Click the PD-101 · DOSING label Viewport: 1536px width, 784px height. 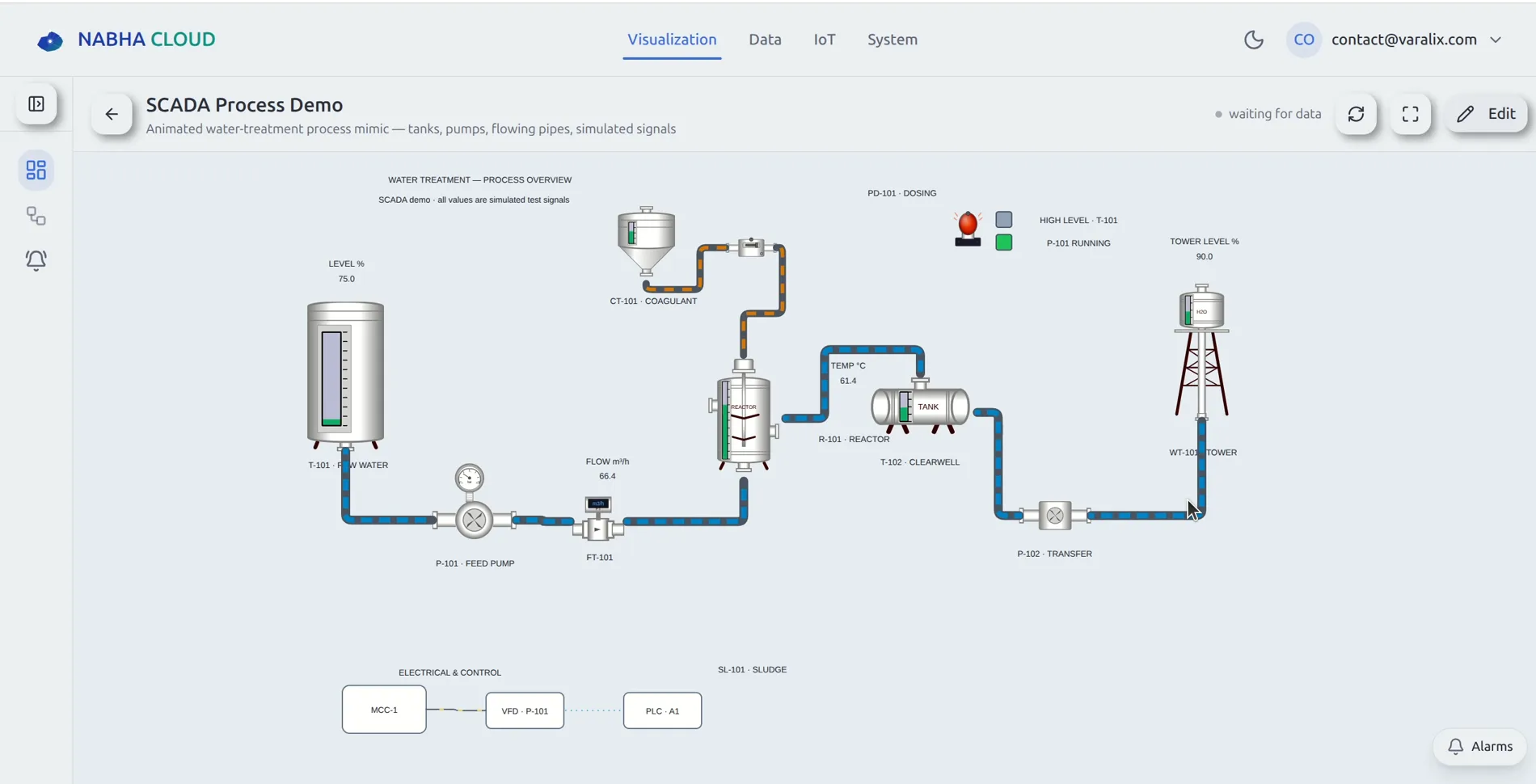click(x=901, y=193)
